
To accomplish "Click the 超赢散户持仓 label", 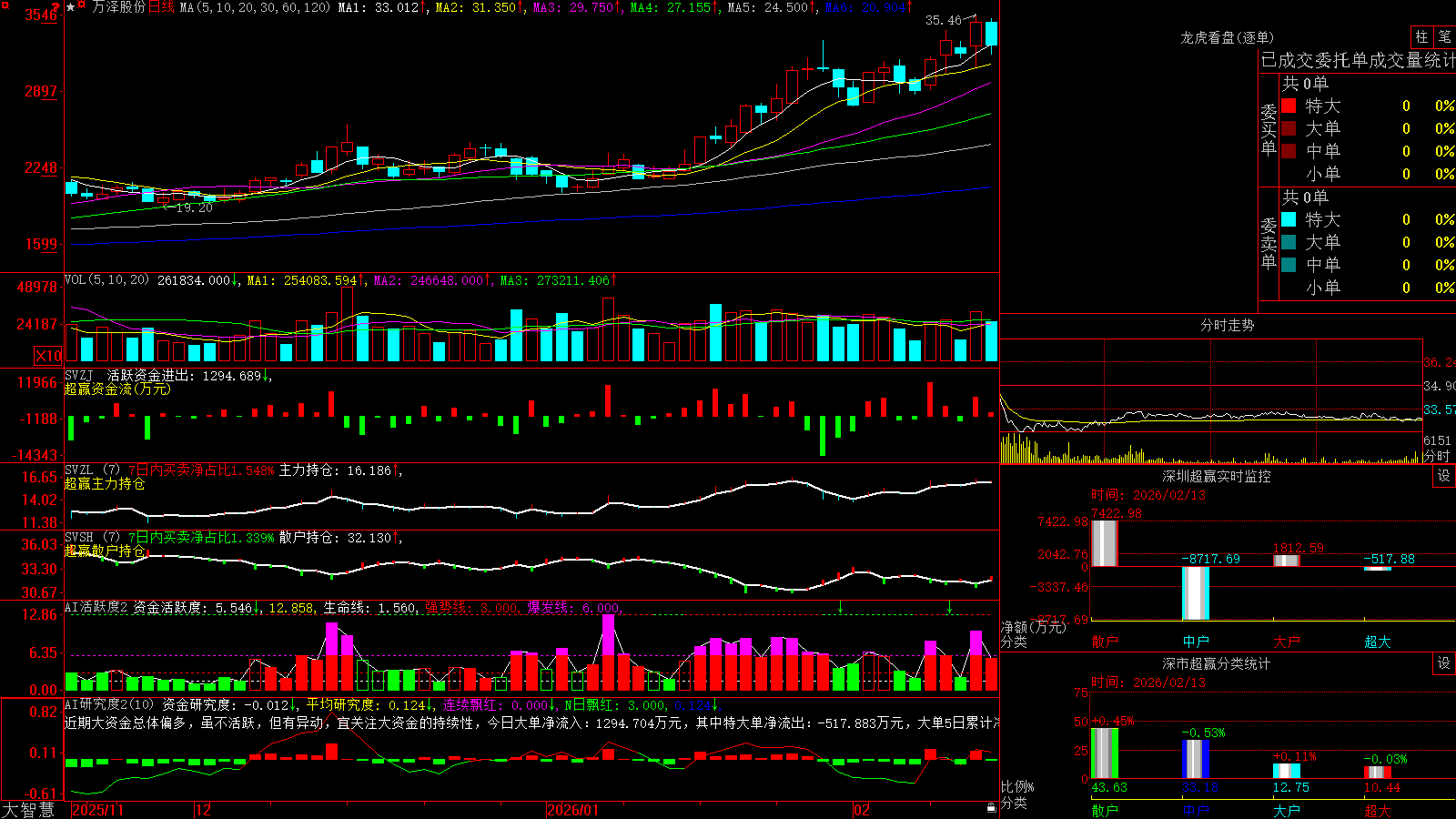I will point(105,551).
